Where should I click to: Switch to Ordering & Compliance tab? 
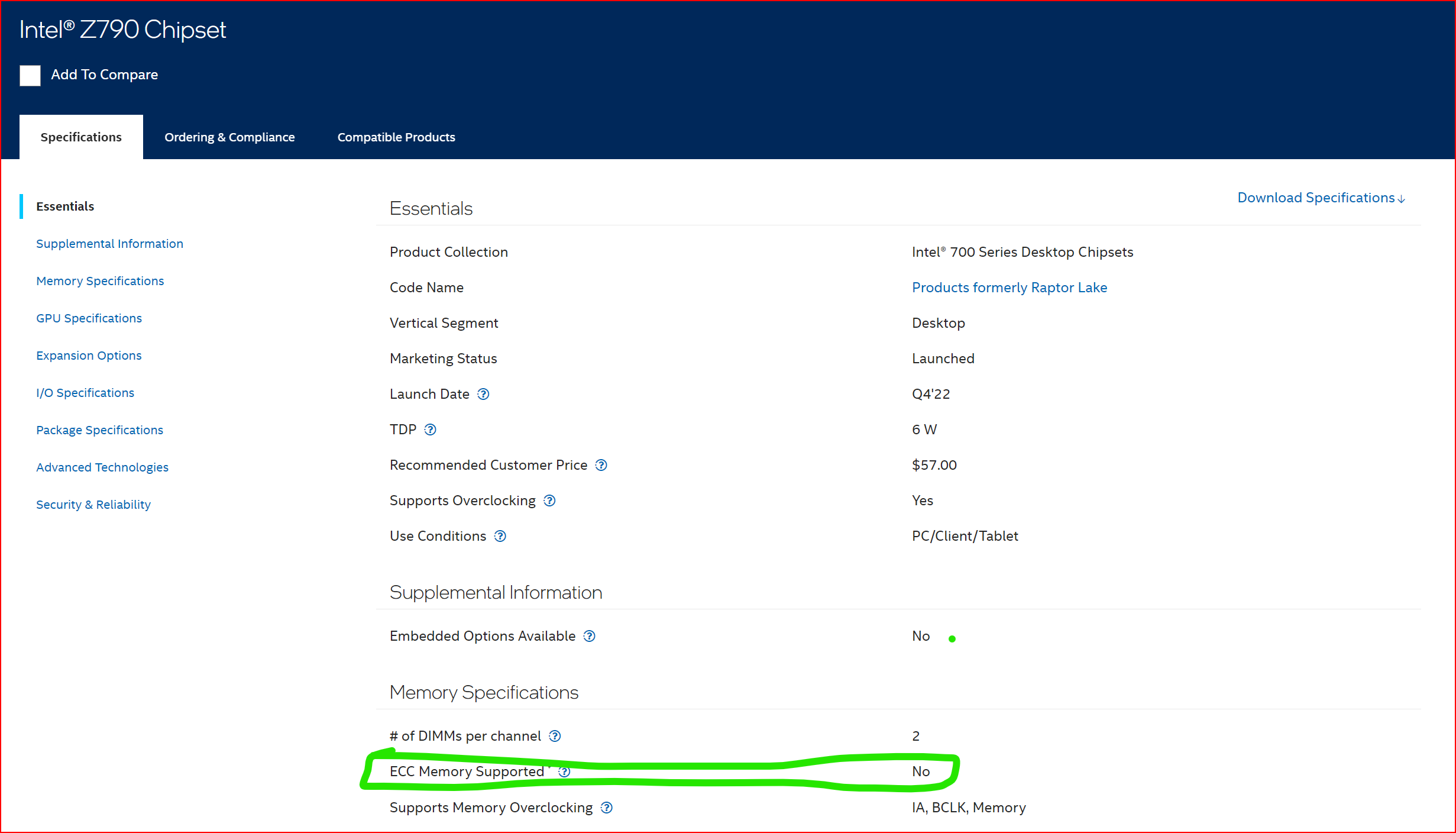[x=229, y=137]
